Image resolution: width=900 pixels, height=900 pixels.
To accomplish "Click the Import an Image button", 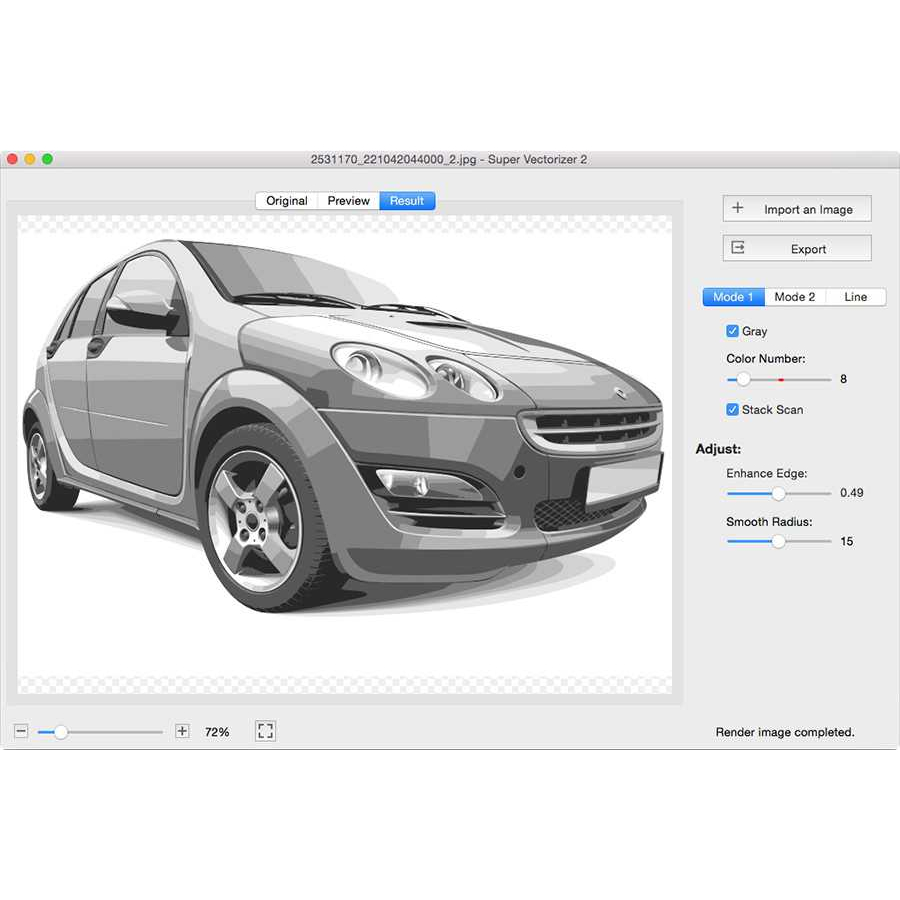I will pos(797,209).
